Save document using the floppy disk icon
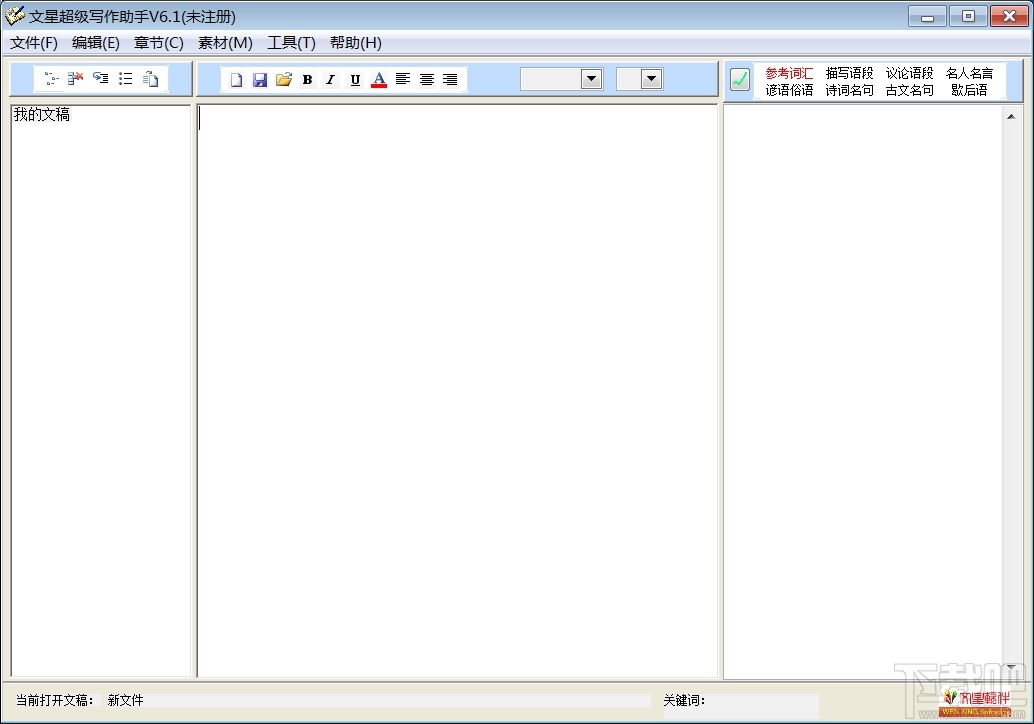This screenshot has width=1034, height=724. tap(260, 80)
